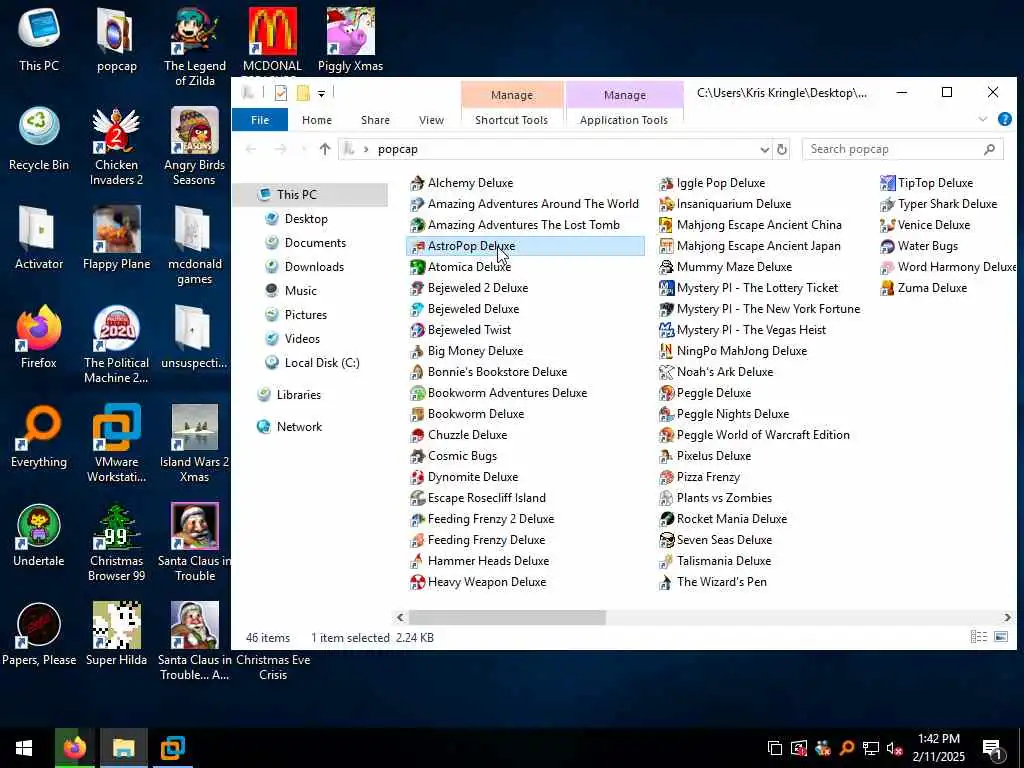The height and width of the screenshot is (768, 1024).
Task: Select the Undertale desktop icon
Action: (39, 535)
